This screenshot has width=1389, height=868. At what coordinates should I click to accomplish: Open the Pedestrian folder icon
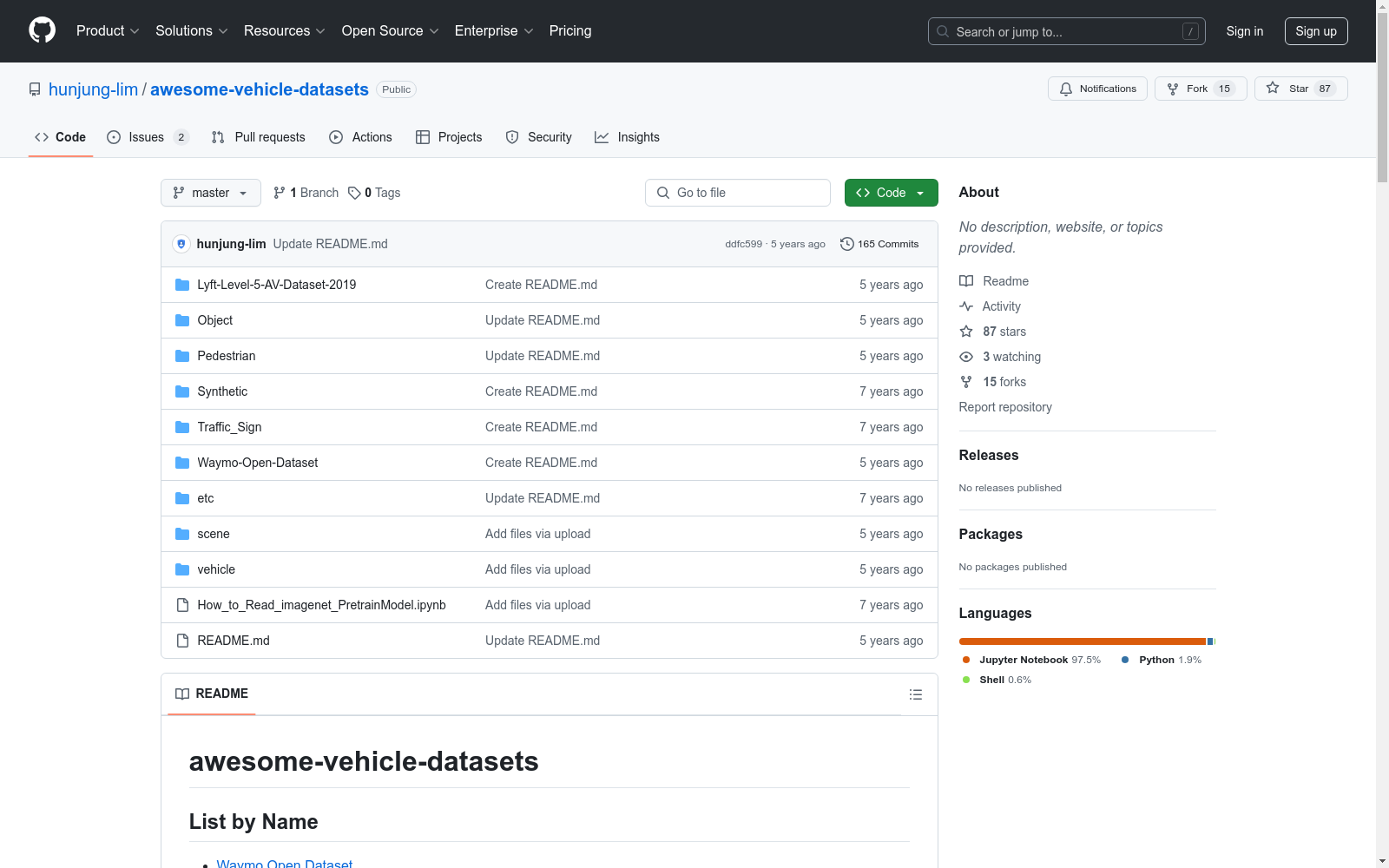[x=182, y=355]
